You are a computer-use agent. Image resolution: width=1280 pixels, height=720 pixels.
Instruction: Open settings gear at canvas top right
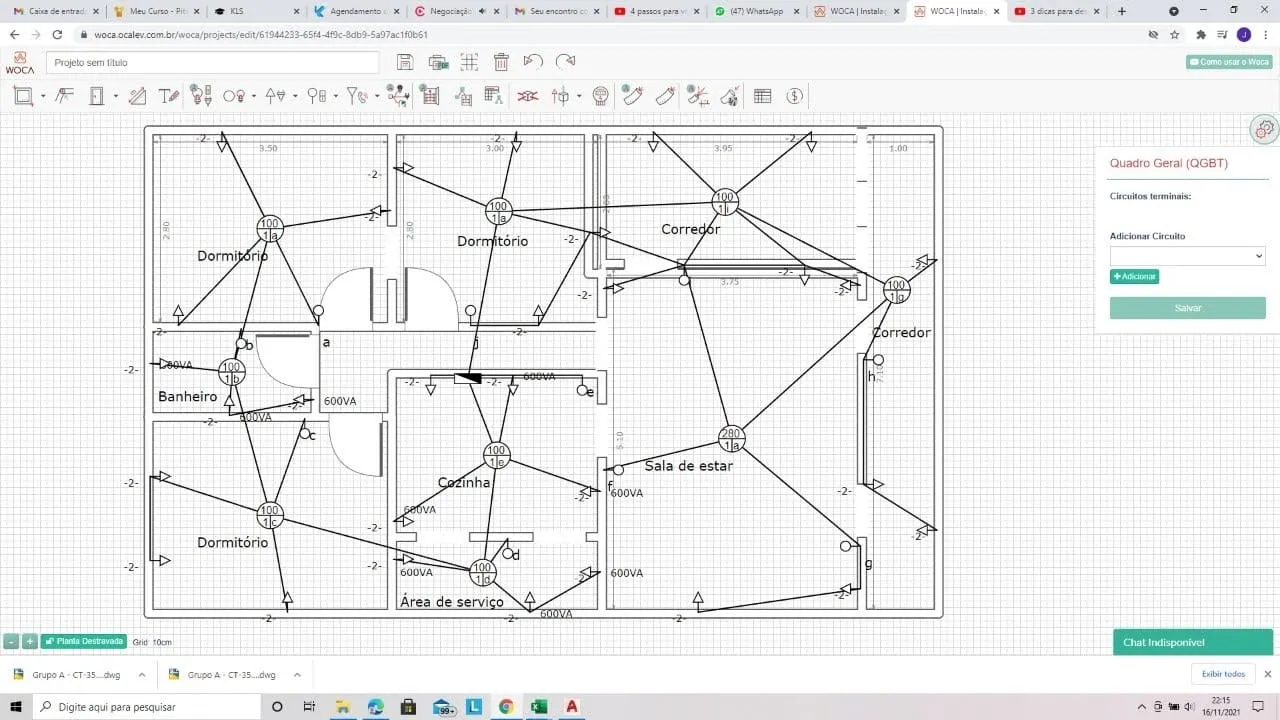tap(1264, 129)
